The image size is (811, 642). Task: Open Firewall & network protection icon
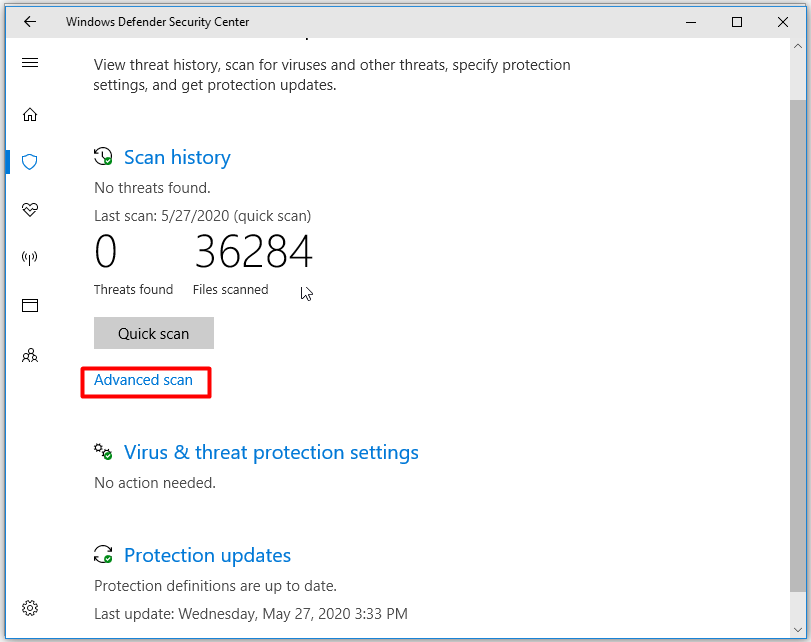30,258
